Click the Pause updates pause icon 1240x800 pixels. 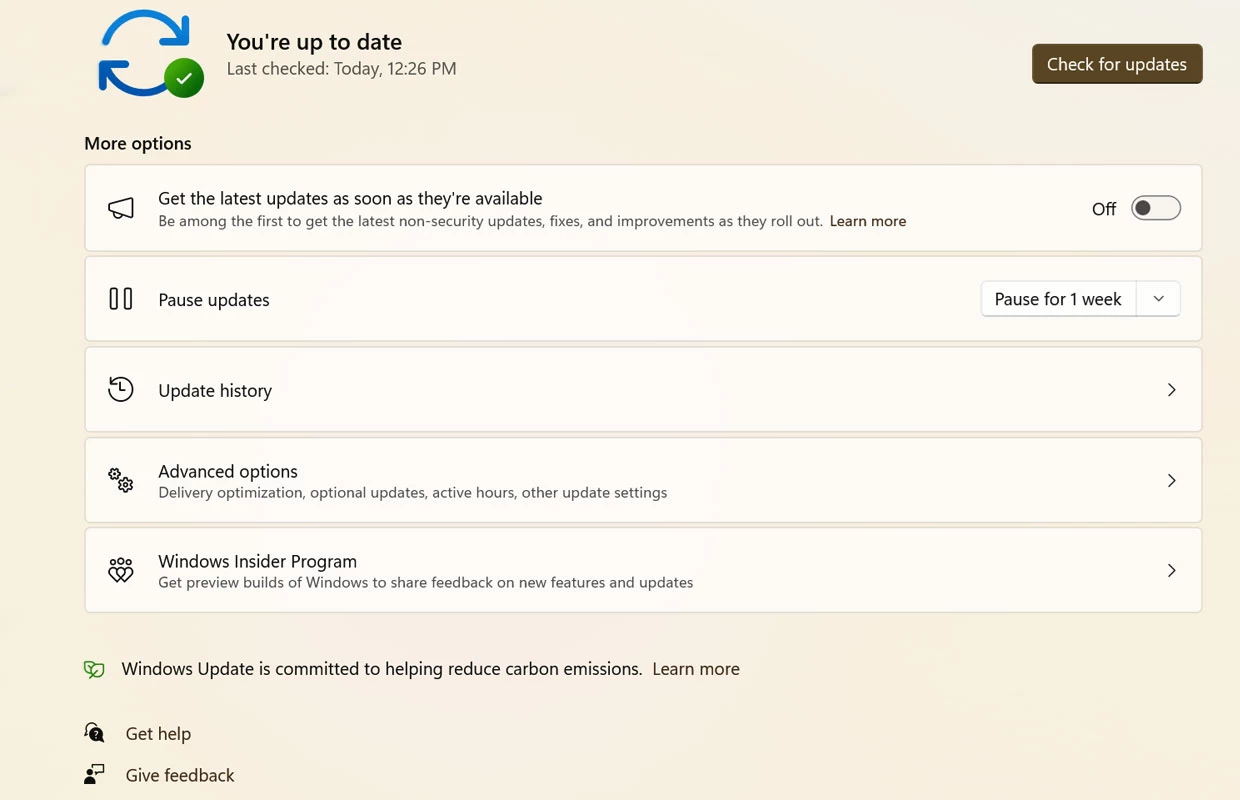(121, 299)
